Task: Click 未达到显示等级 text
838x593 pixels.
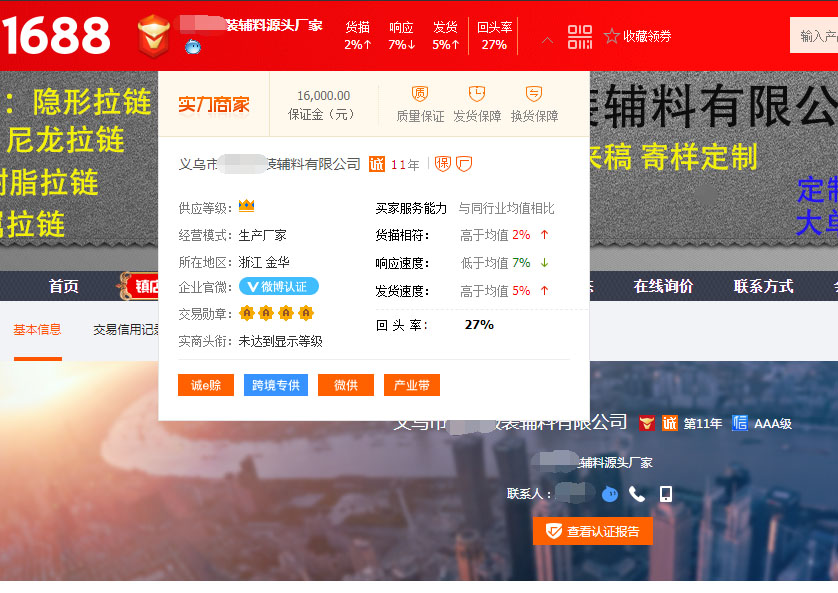Action: click(x=281, y=341)
